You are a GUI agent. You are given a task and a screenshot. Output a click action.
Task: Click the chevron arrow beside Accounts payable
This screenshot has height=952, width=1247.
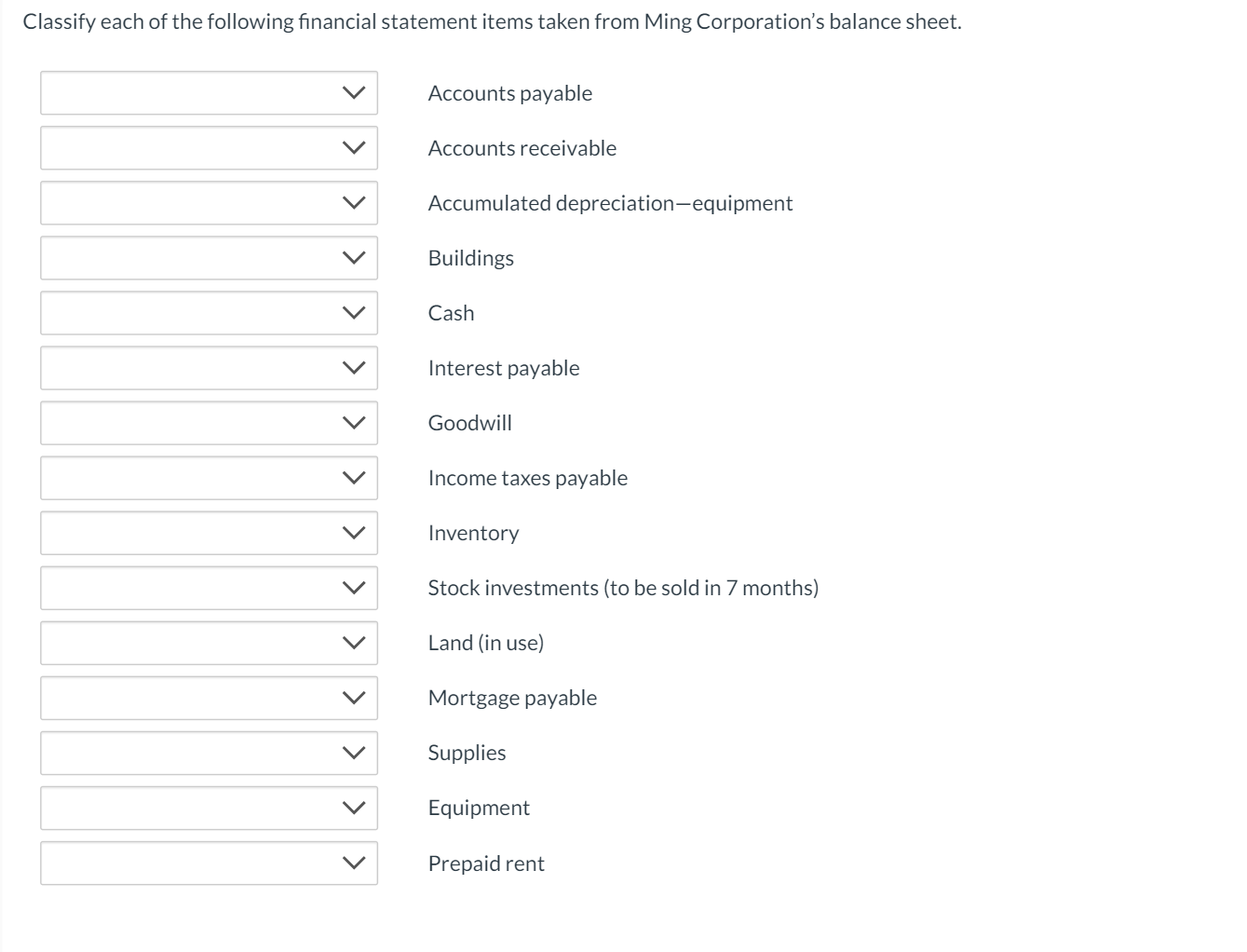(x=352, y=93)
